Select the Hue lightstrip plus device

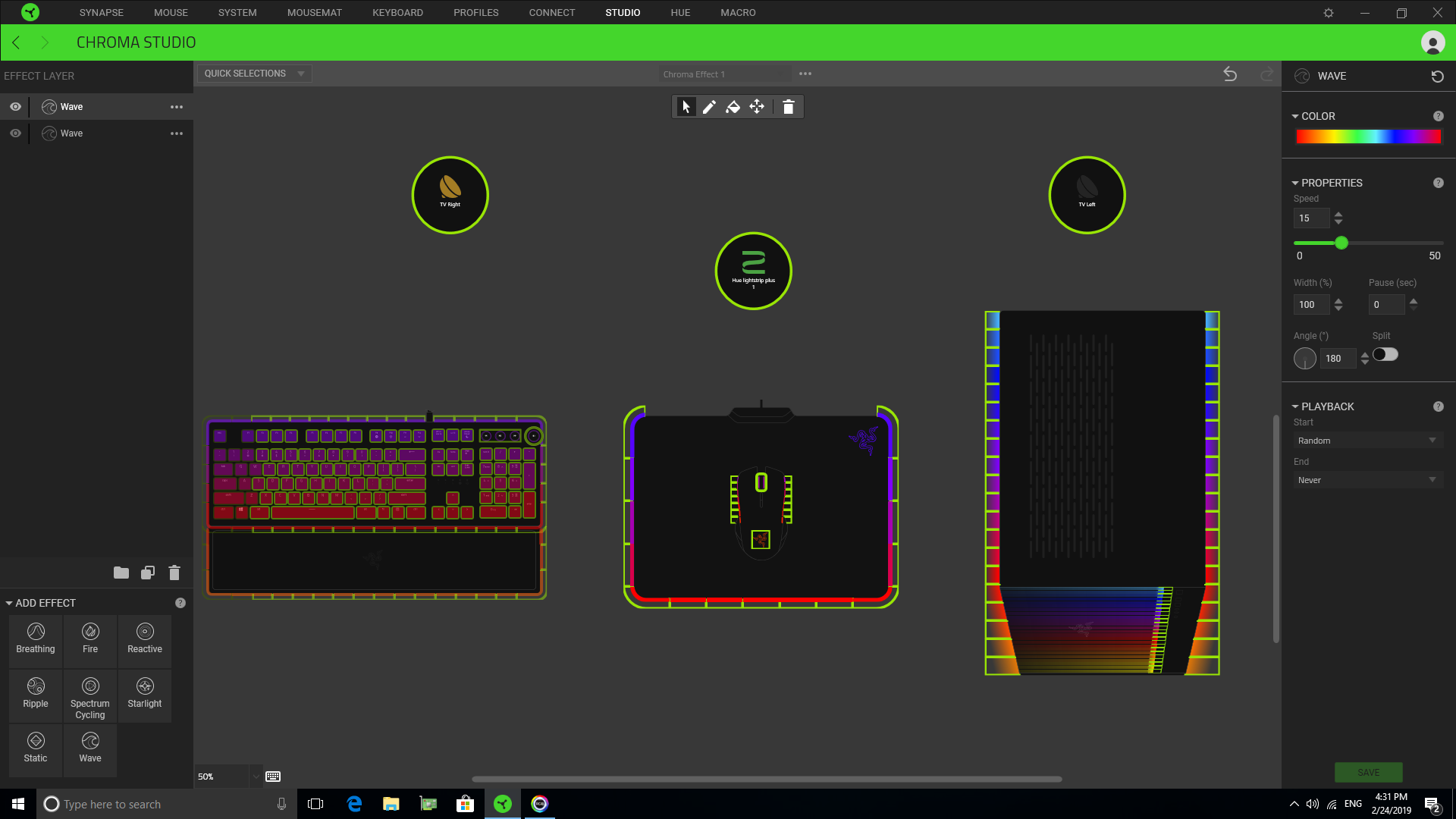753,271
